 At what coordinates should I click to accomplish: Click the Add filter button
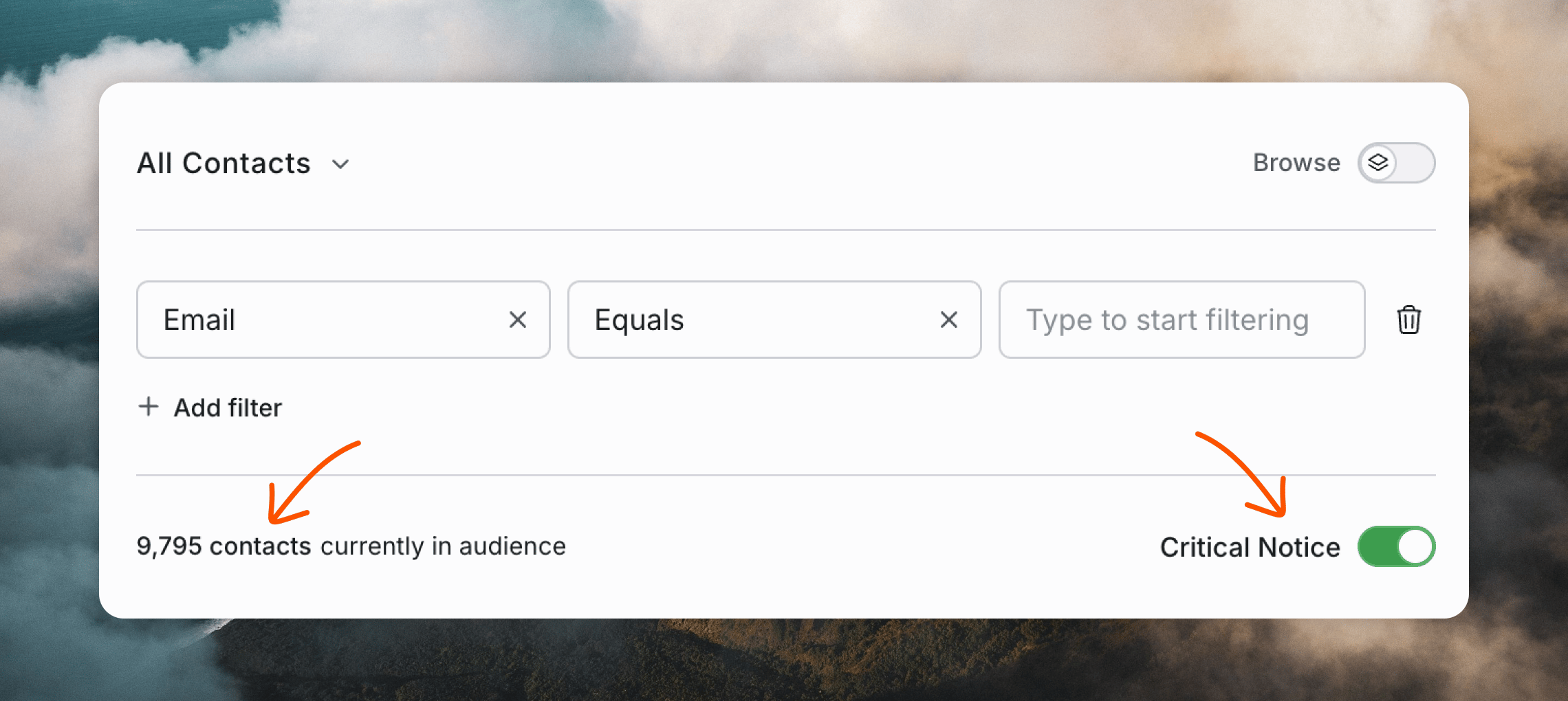click(210, 407)
